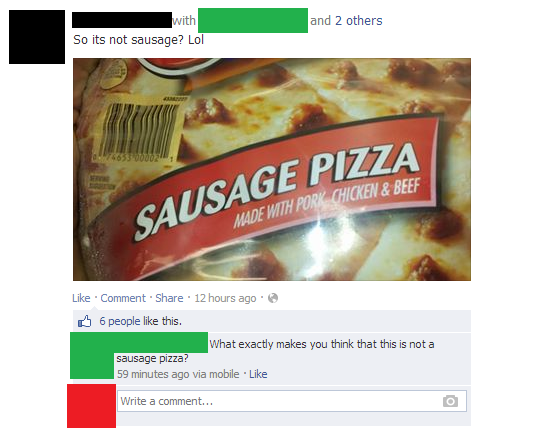View the 6 people who like this
The height and width of the screenshot is (439, 555).
pyautogui.click(x=141, y=321)
